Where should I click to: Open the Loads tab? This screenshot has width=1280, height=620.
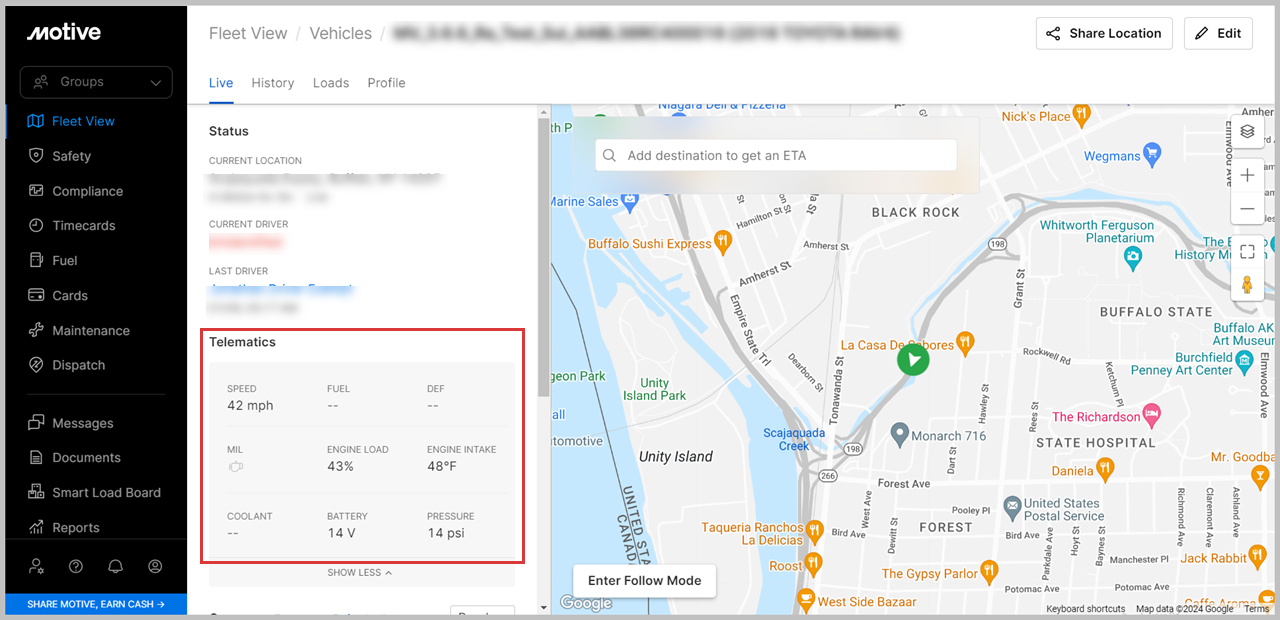tap(330, 83)
